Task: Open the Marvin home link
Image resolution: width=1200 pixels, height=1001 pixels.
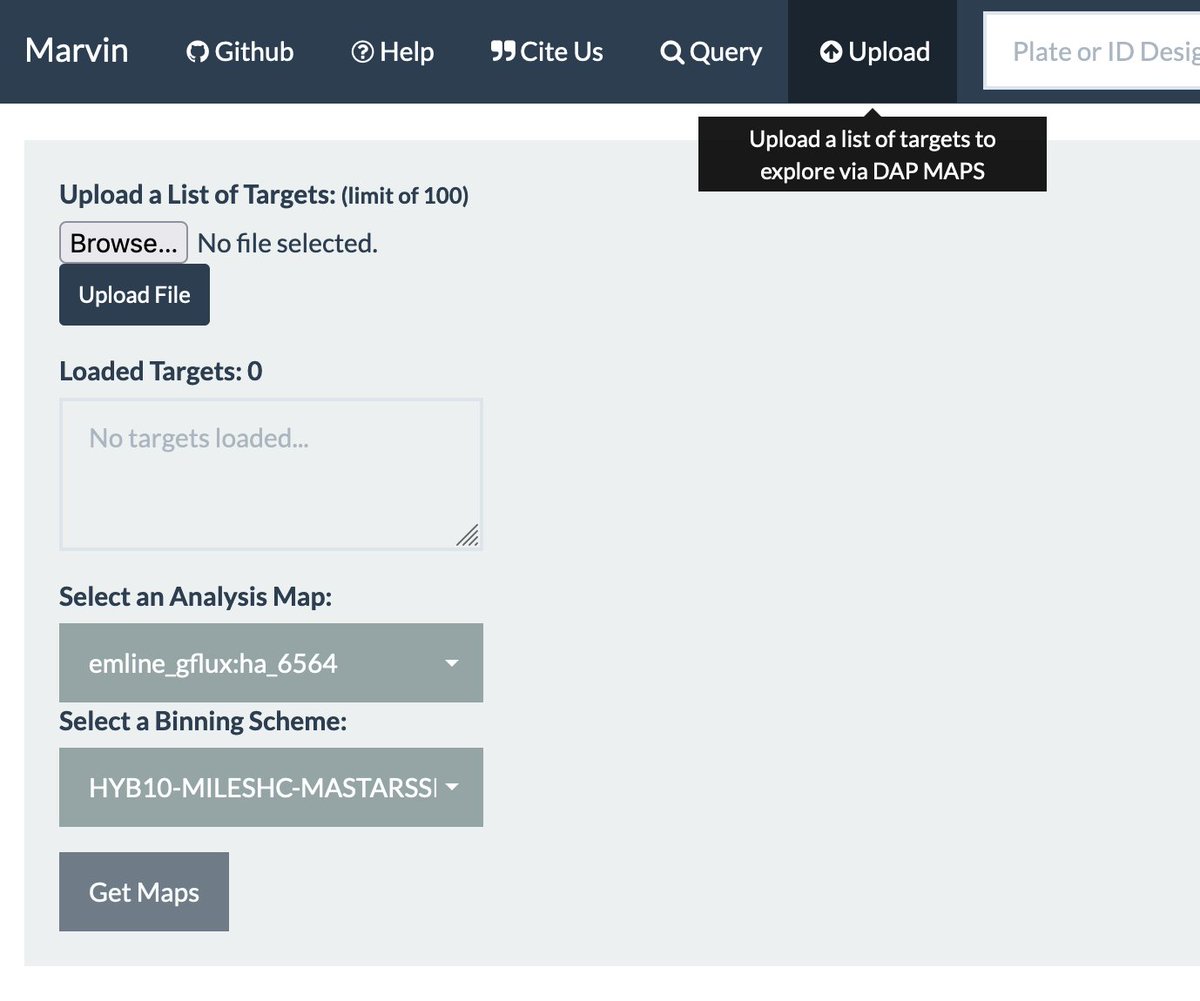Action: click(76, 51)
